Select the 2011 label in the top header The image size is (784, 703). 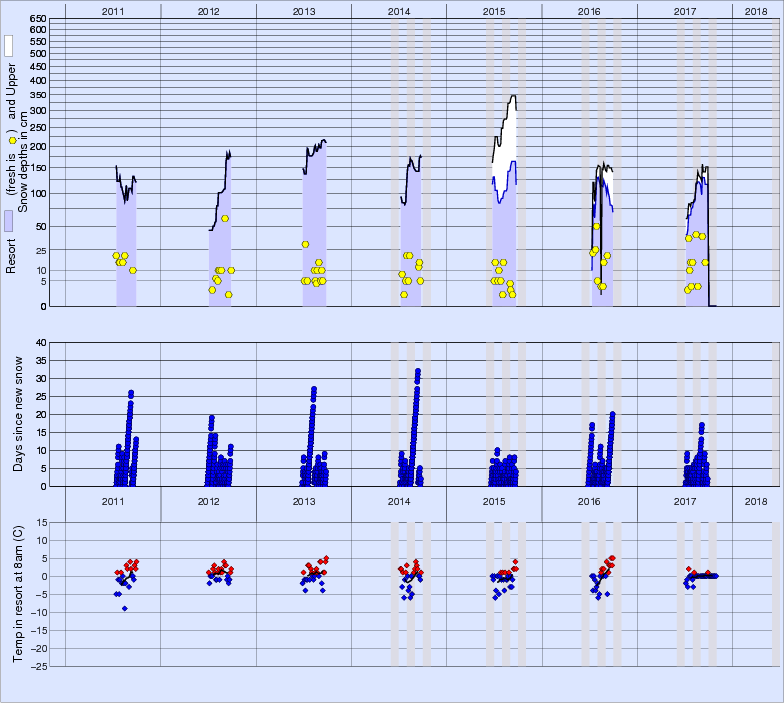point(113,10)
